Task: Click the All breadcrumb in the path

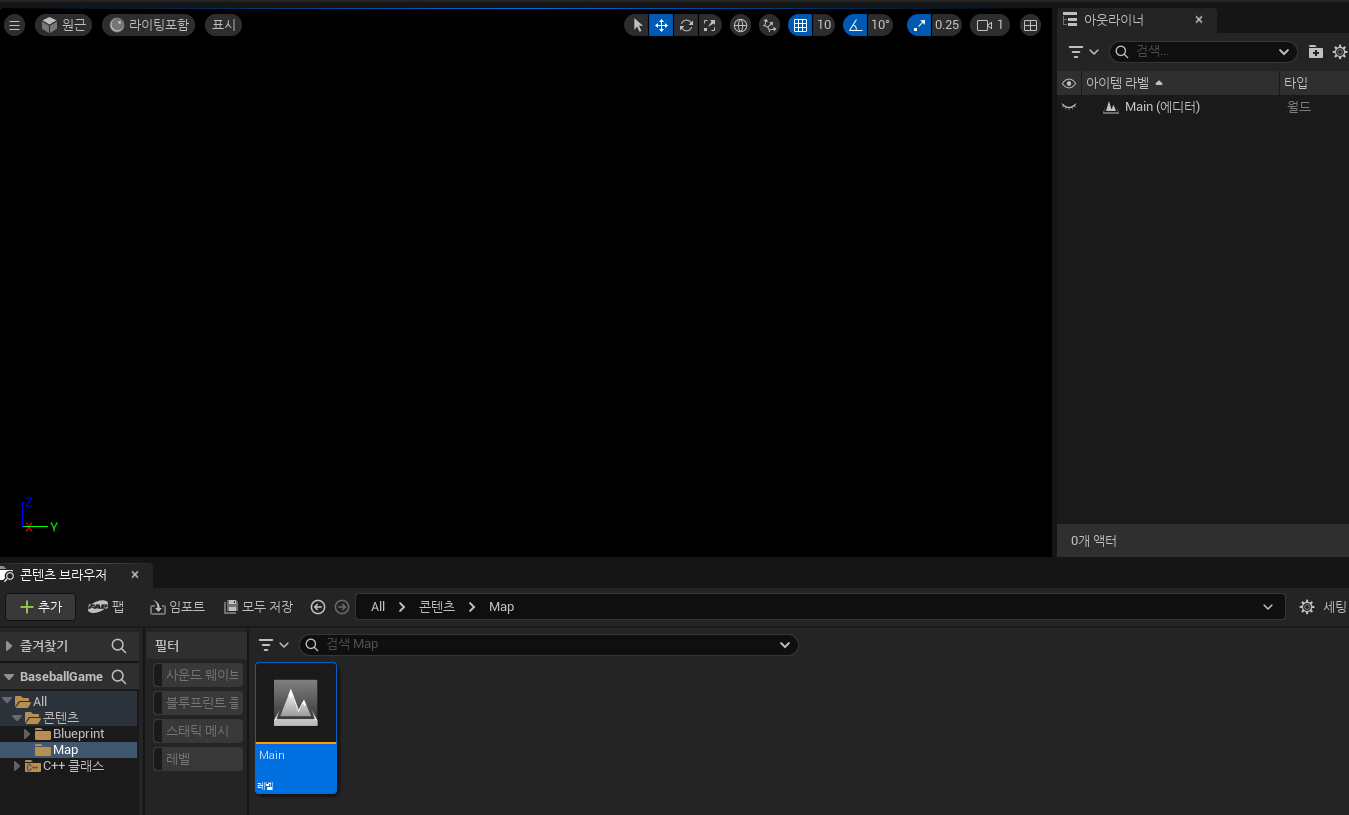Action: point(378,607)
